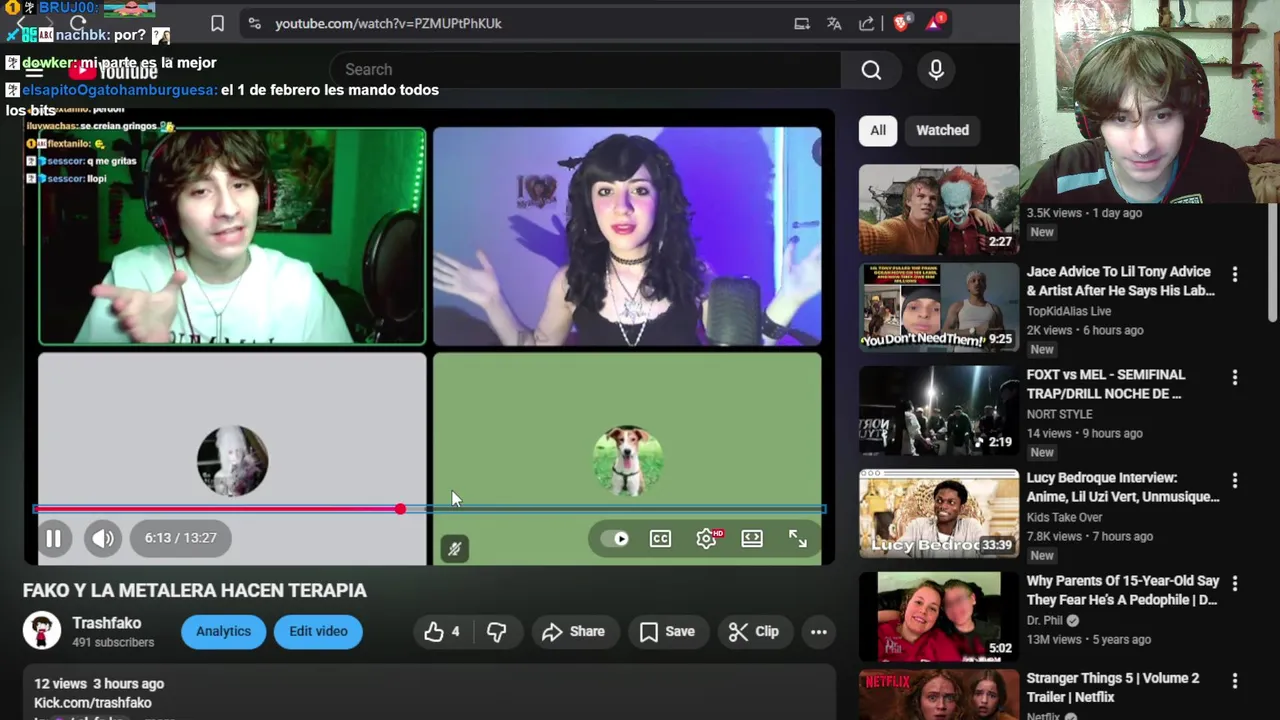Click TopKidAlias Live channel name
The height and width of the screenshot is (720, 1280).
(x=1069, y=311)
